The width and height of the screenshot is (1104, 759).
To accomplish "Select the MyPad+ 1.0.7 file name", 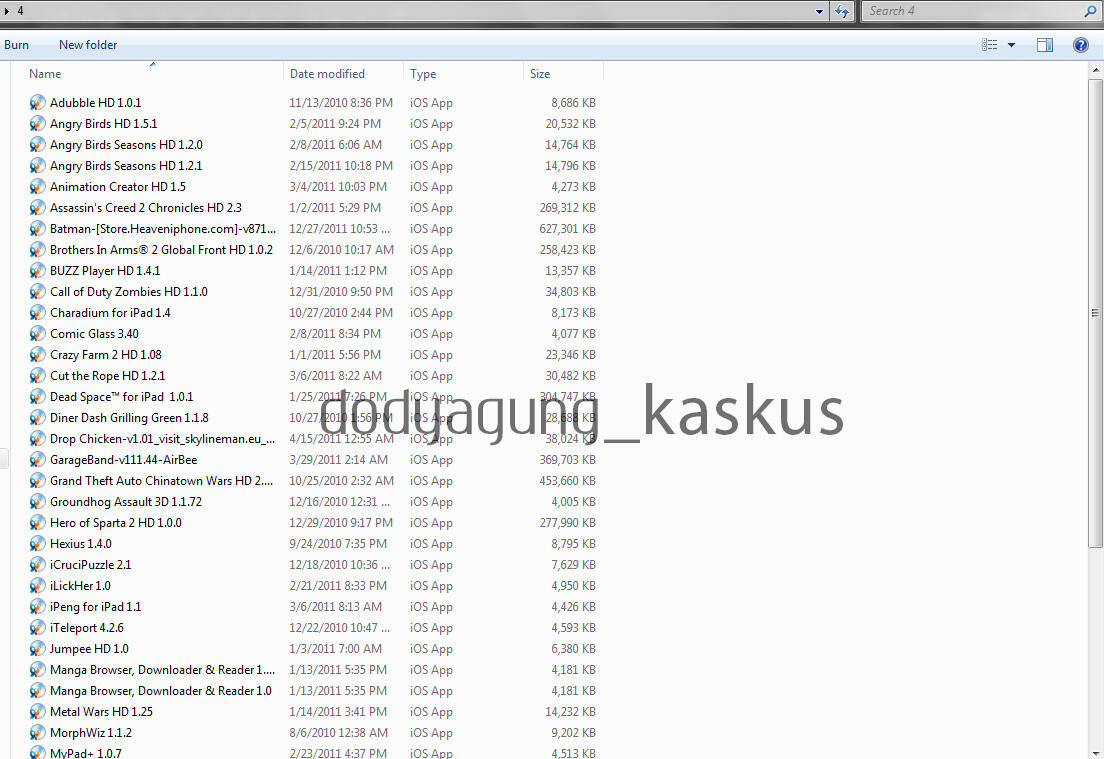I will click(86, 753).
